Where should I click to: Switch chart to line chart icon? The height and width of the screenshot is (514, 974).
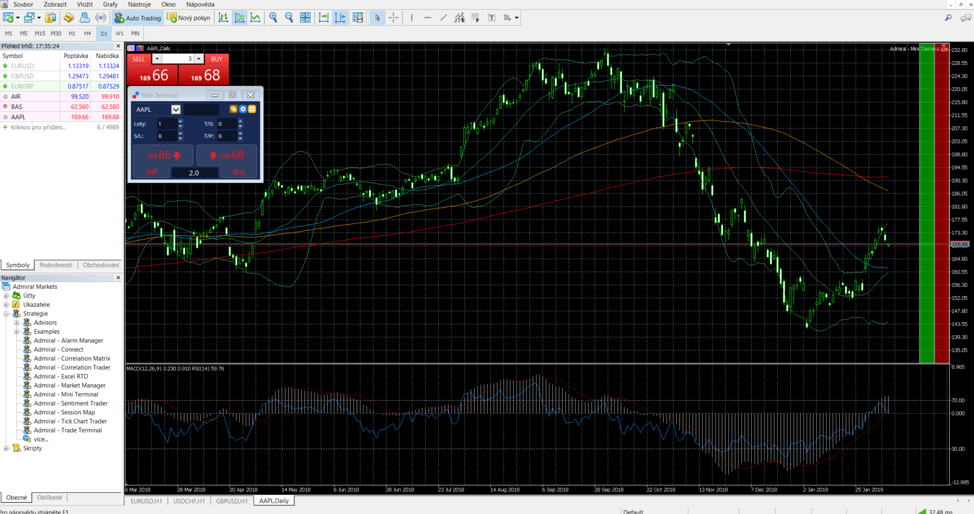(x=256, y=18)
